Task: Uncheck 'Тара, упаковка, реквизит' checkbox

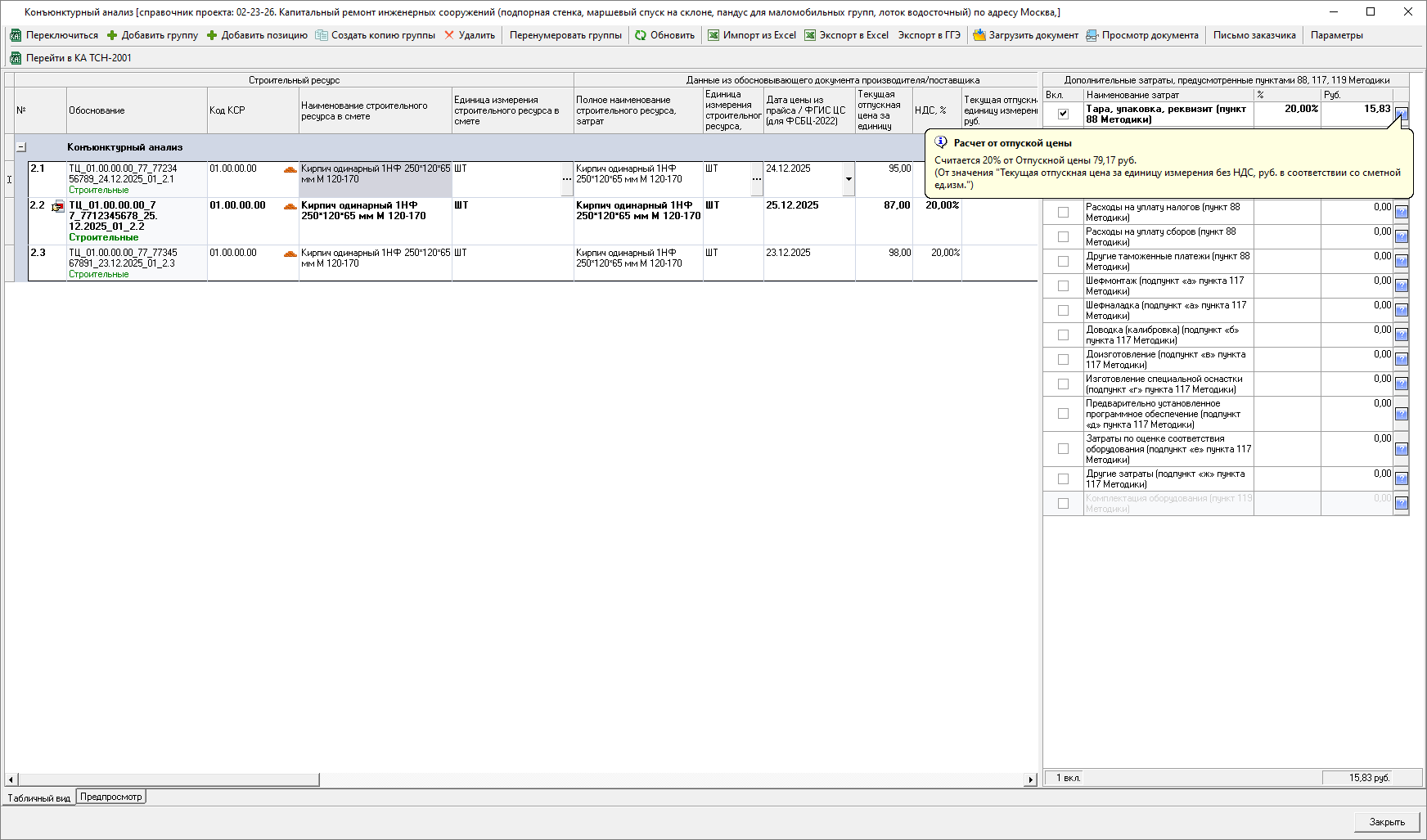Action: (x=1063, y=114)
